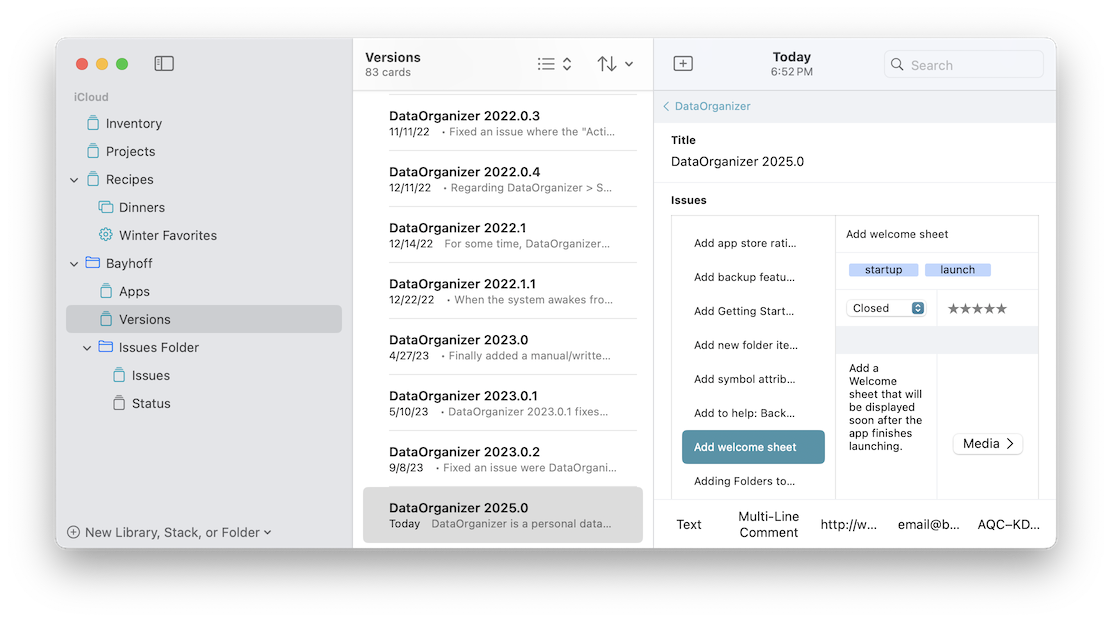Viewport: 1112px width, 622px height.
Task: Click the welcome sheet description text
Action: pos(886,407)
